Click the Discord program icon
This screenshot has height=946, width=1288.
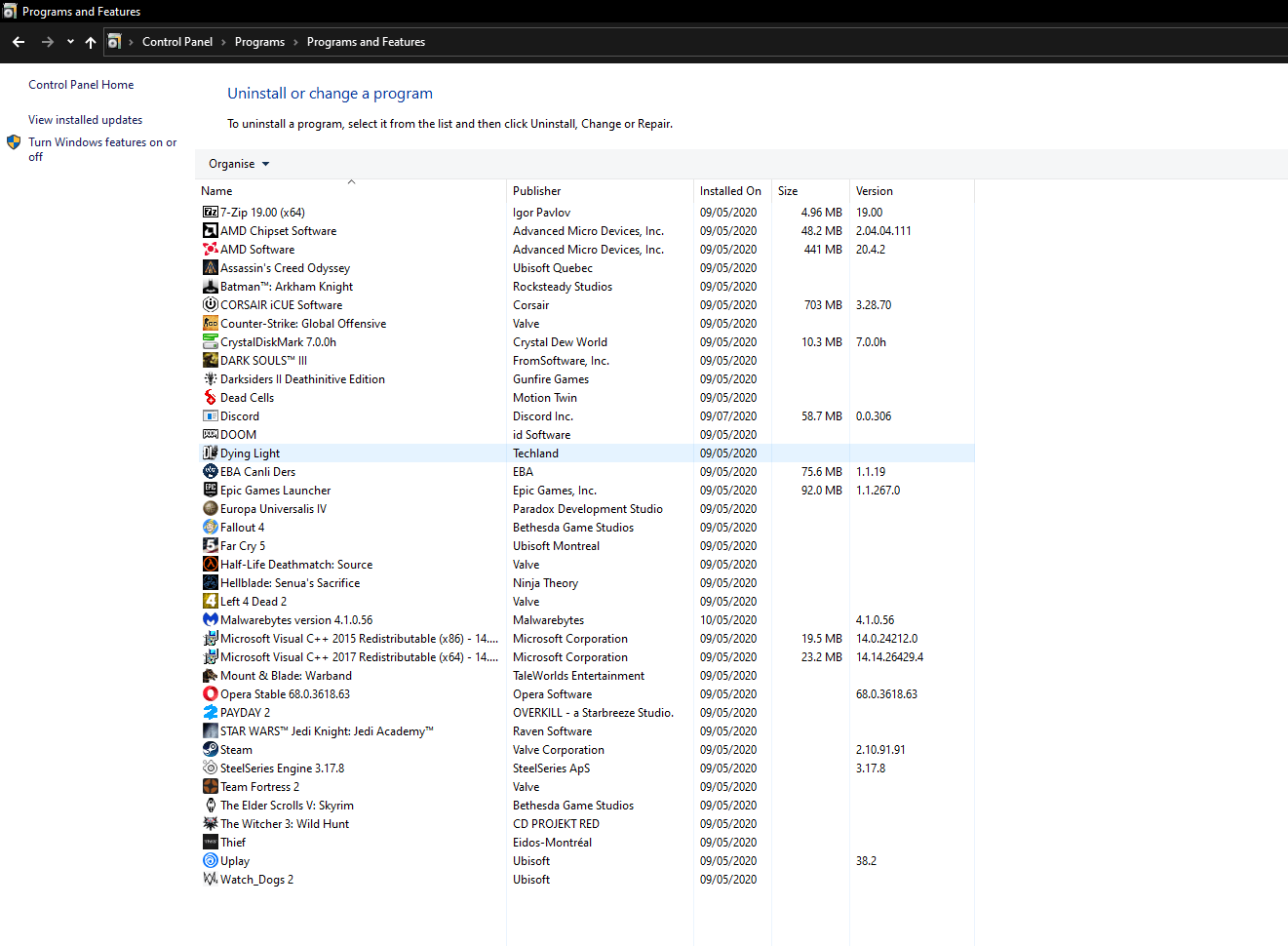(210, 416)
